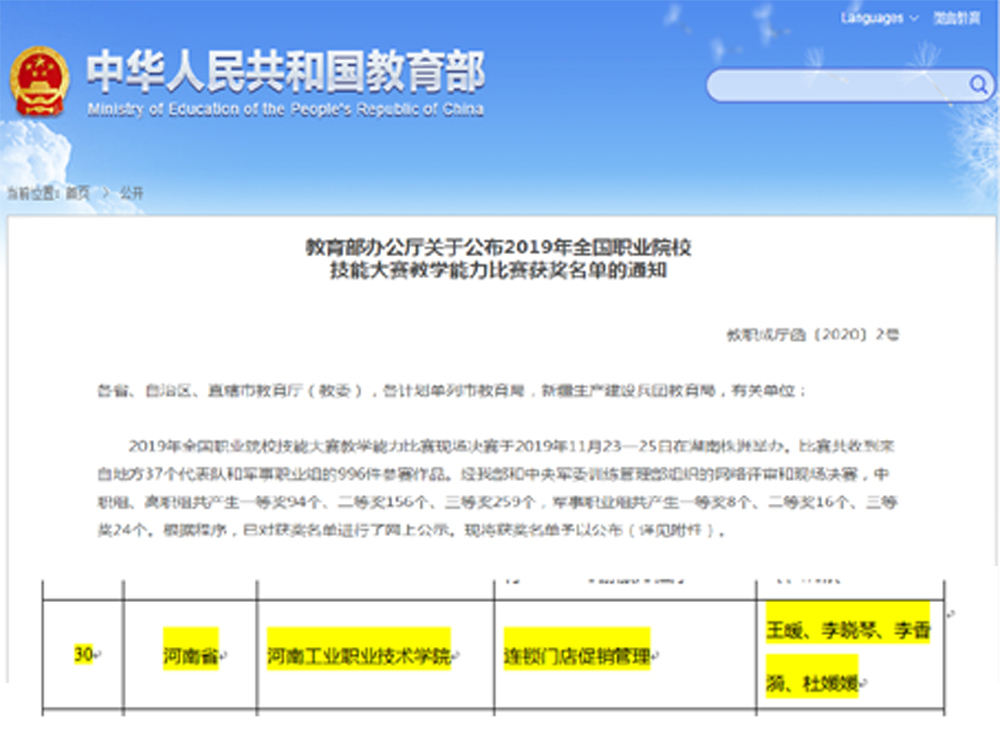Click the national emblem logo

(40, 81)
